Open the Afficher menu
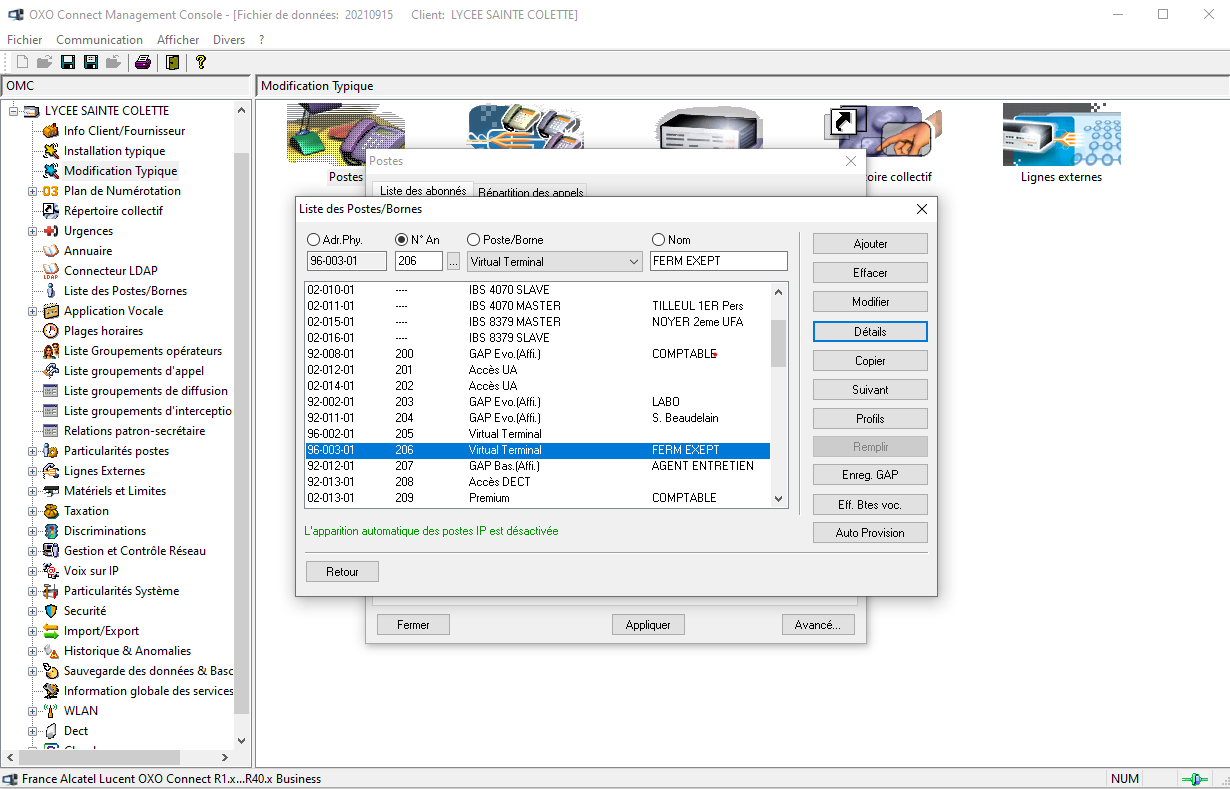The height and width of the screenshot is (789, 1230). pyautogui.click(x=178, y=40)
